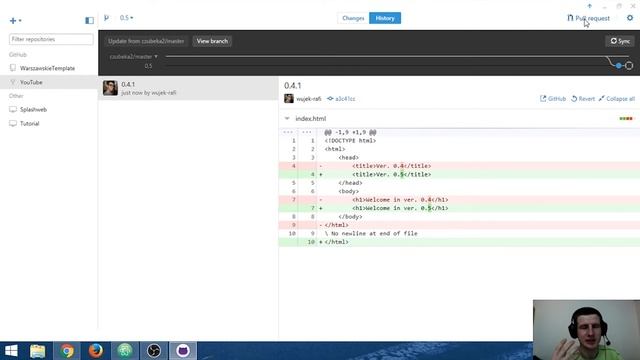Image resolution: width=640 pixels, height=360 pixels.
Task: Open File Explorer from the taskbar
Action: pyautogui.click(x=38, y=351)
